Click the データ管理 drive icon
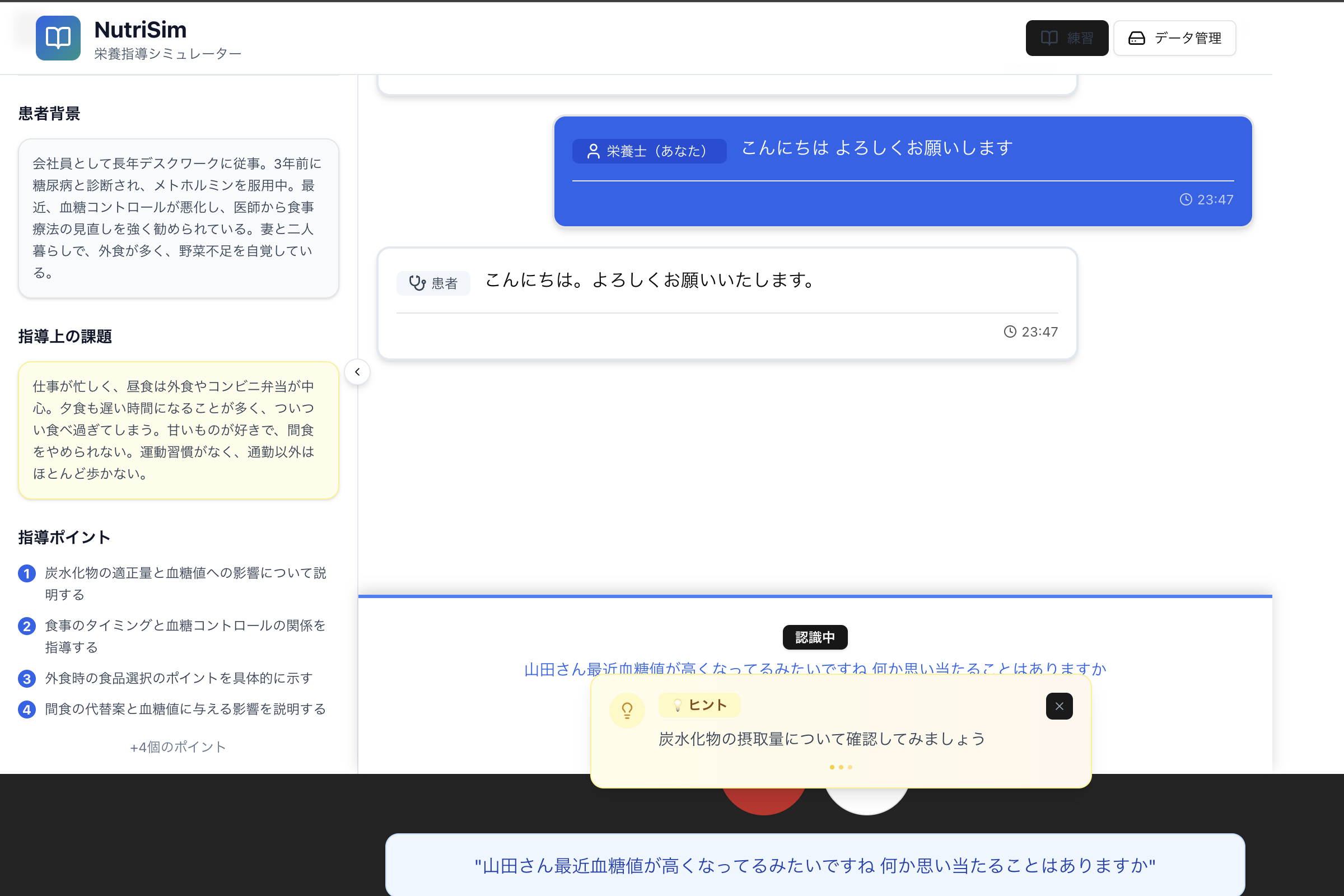This screenshot has width=1344, height=896. pyautogui.click(x=1136, y=38)
